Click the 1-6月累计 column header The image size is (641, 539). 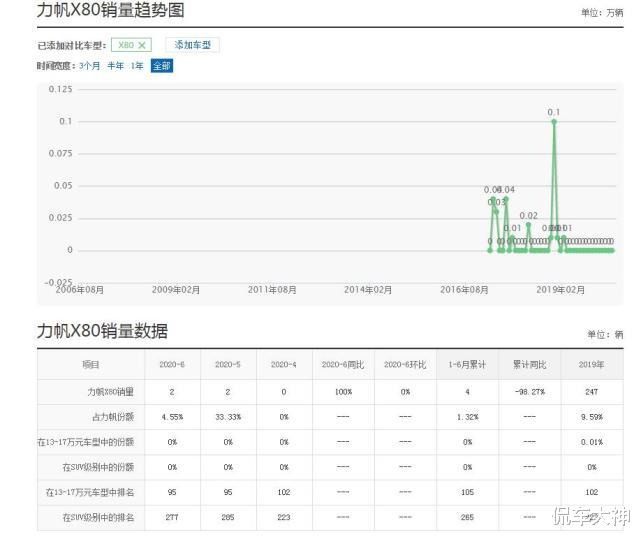tap(467, 364)
